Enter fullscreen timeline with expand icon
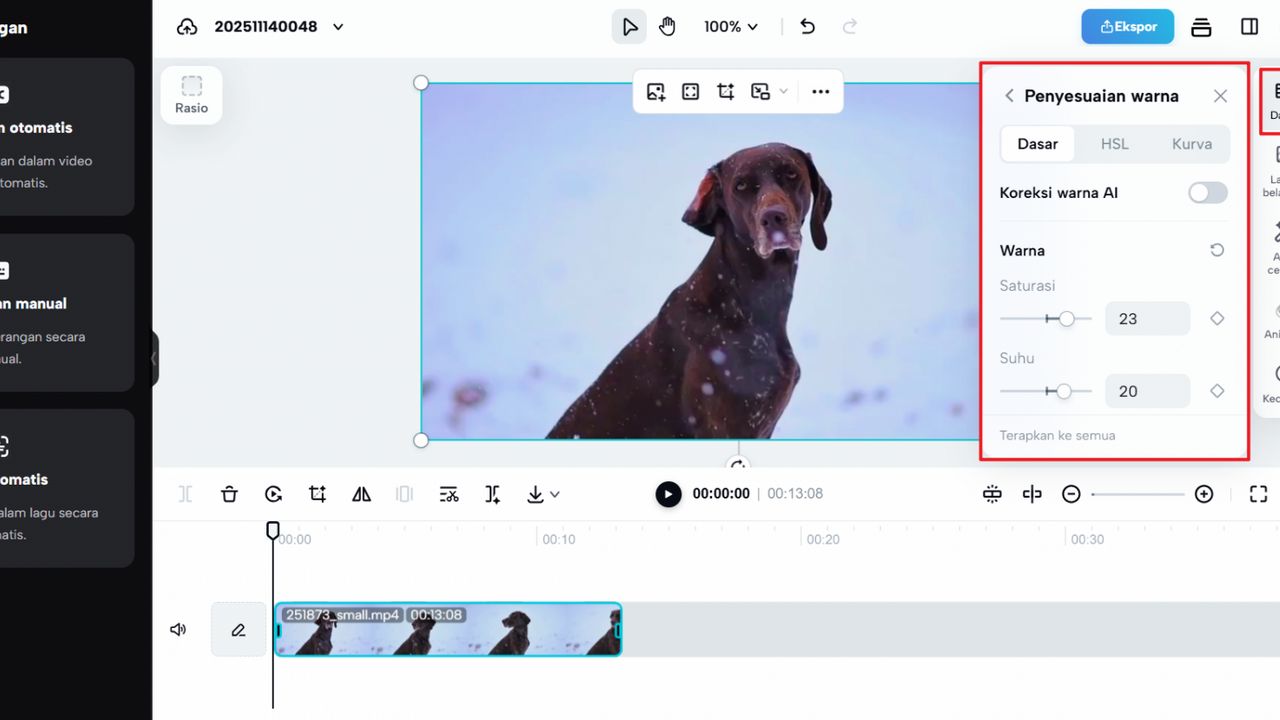Image resolution: width=1280 pixels, height=720 pixels. (1258, 494)
